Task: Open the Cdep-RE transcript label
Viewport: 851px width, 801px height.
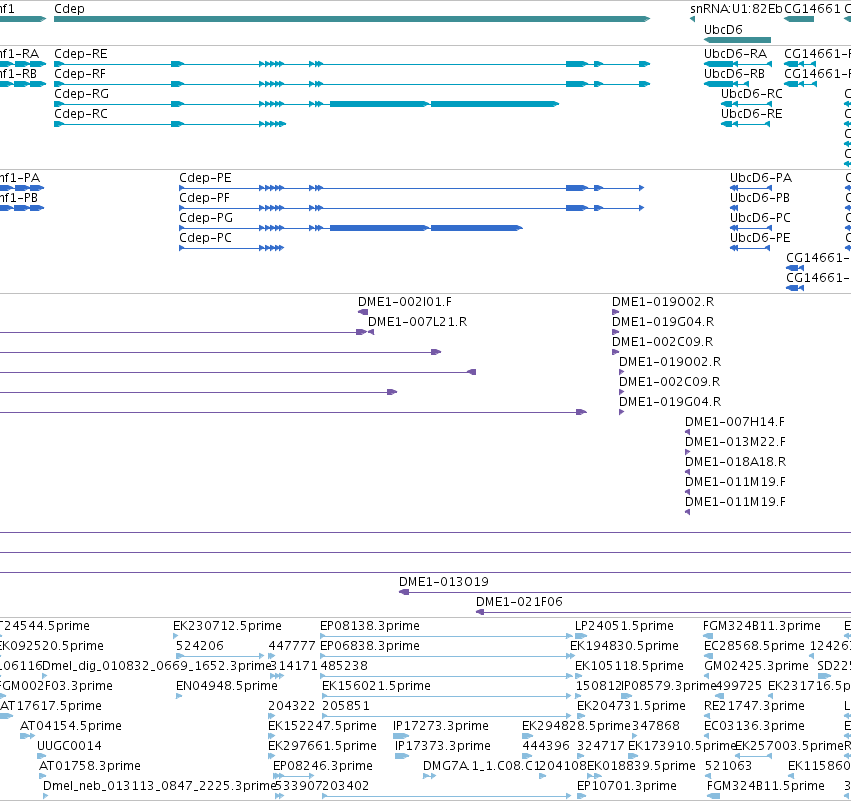Action: point(81,54)
